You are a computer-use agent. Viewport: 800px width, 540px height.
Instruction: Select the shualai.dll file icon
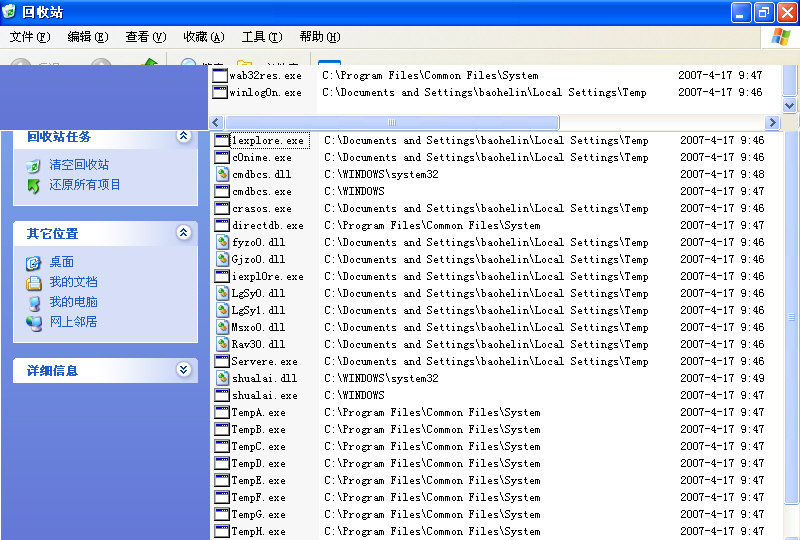[222, 378]
